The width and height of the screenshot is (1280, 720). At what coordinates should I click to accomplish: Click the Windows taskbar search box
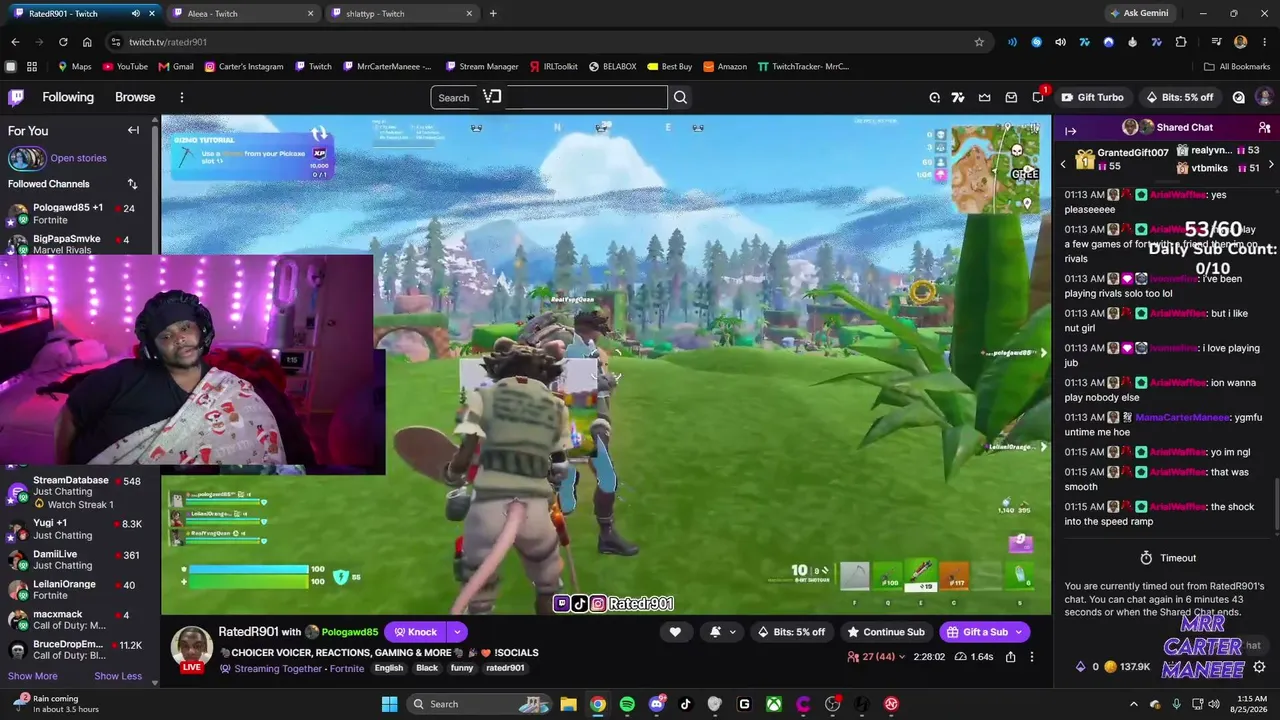point(478,704)
